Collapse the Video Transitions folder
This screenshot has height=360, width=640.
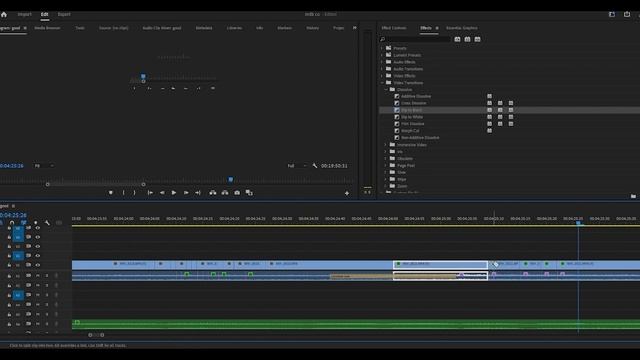click(382, 83)
